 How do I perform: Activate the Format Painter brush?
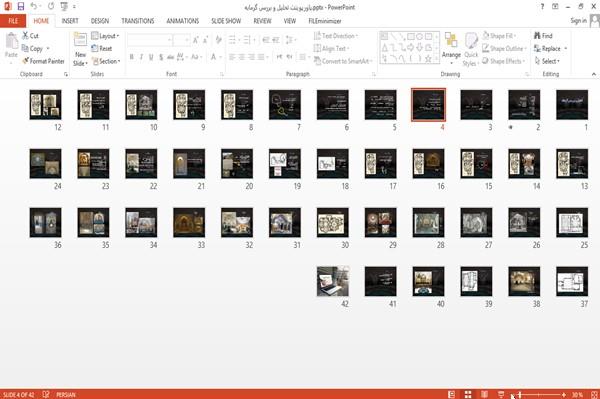pos(43,61)
